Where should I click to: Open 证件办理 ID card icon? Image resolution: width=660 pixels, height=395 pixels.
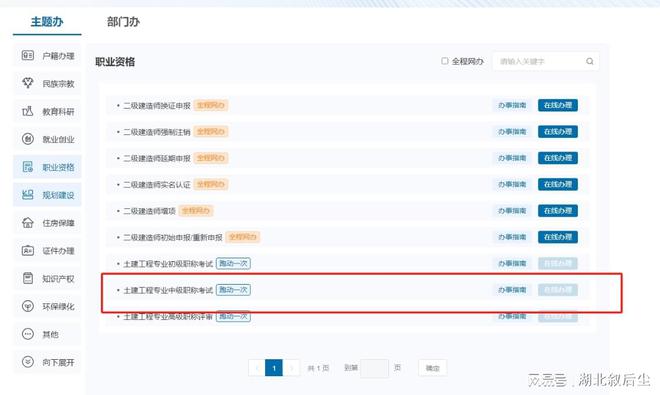click(x=28, y=251)
